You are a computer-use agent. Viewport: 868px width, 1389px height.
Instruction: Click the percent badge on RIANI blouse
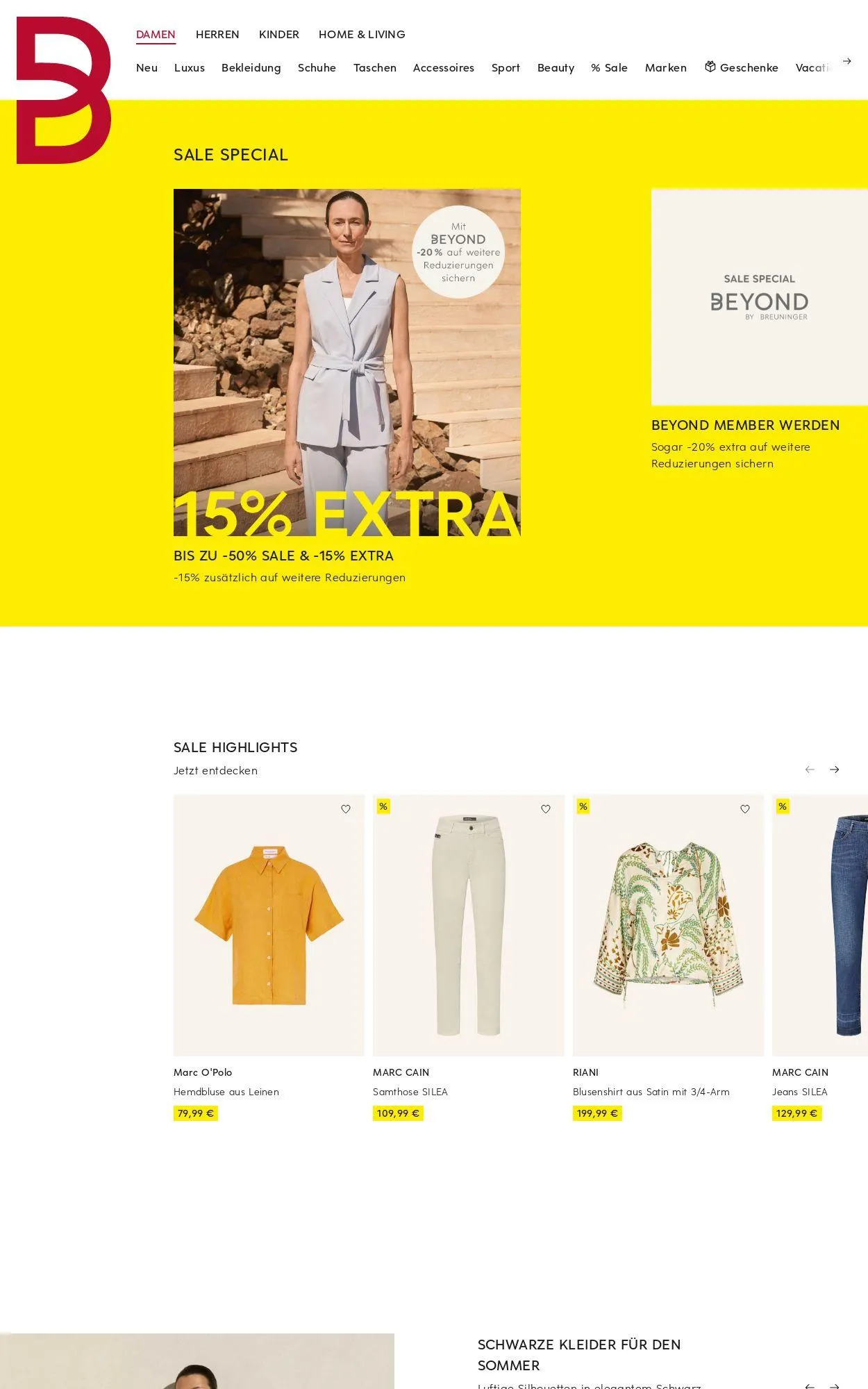pos(583,806)
